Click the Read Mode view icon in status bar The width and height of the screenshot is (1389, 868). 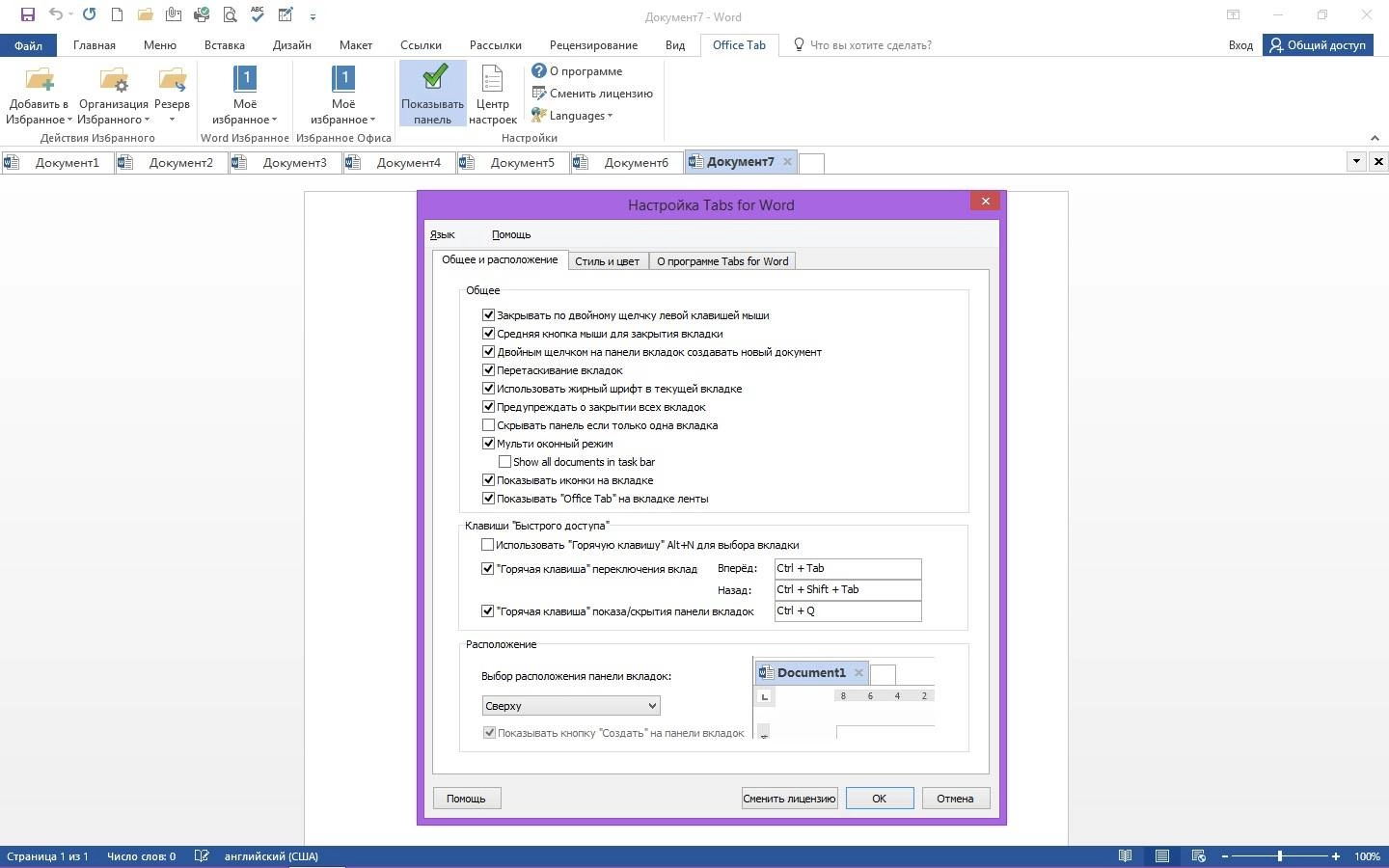click(x=1125, y=856)
